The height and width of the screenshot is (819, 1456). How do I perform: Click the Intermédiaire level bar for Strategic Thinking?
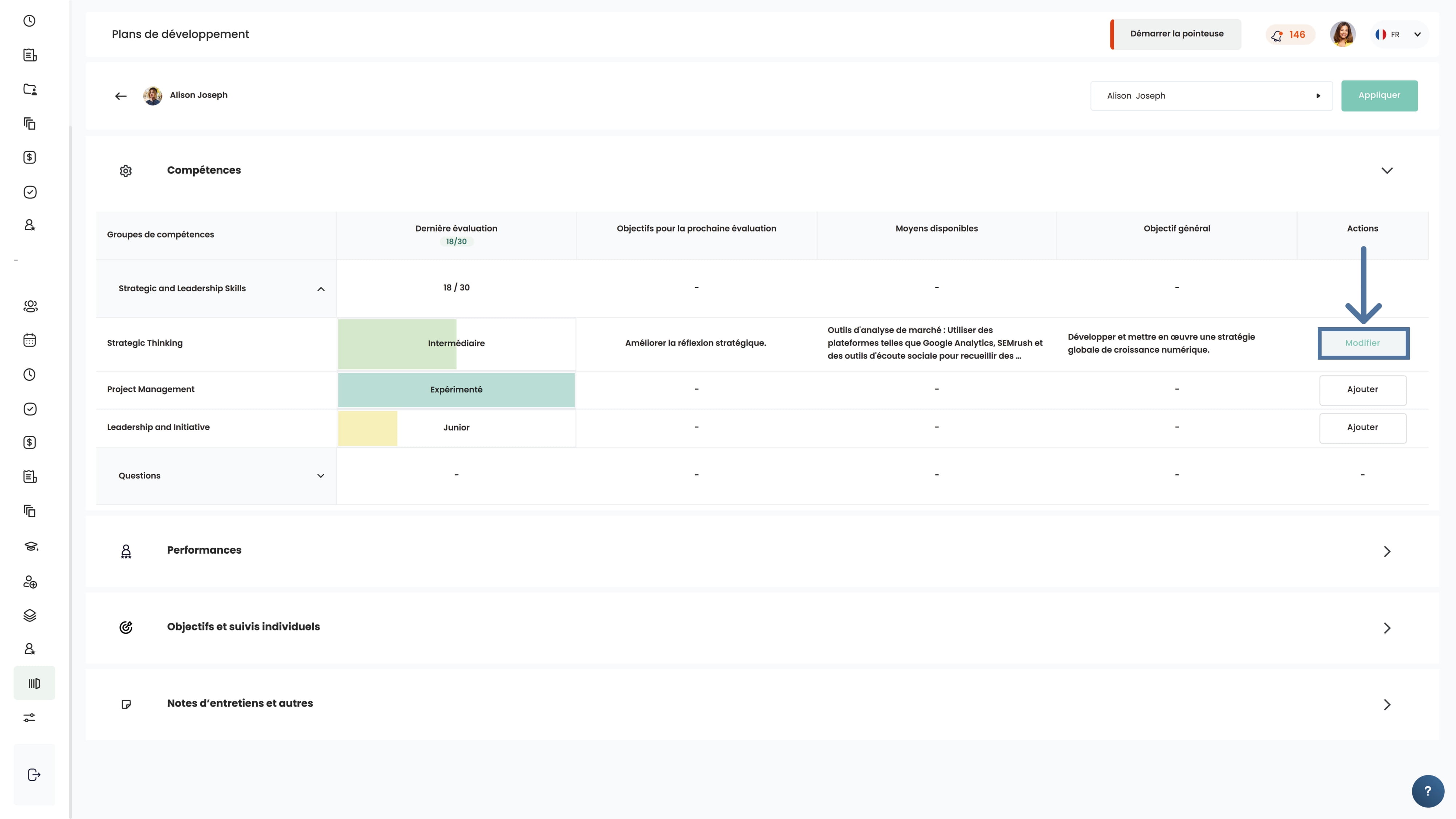point(456,344)
